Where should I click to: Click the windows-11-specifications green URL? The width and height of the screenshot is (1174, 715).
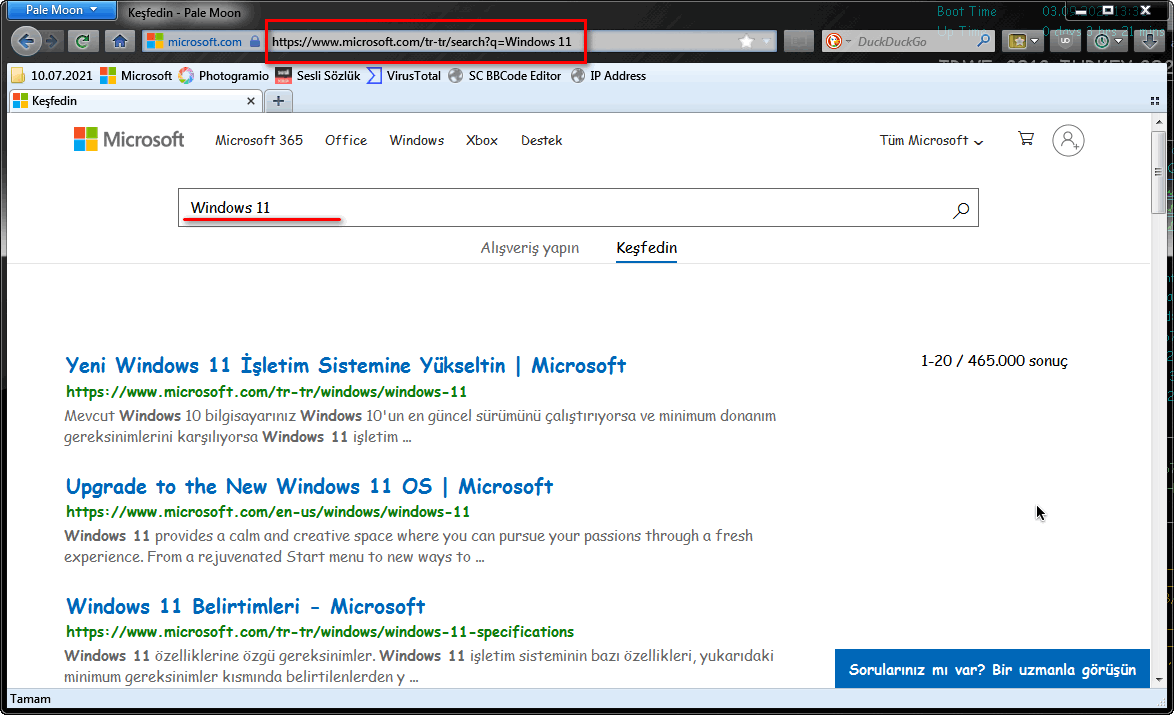click(x=320, y=631)
